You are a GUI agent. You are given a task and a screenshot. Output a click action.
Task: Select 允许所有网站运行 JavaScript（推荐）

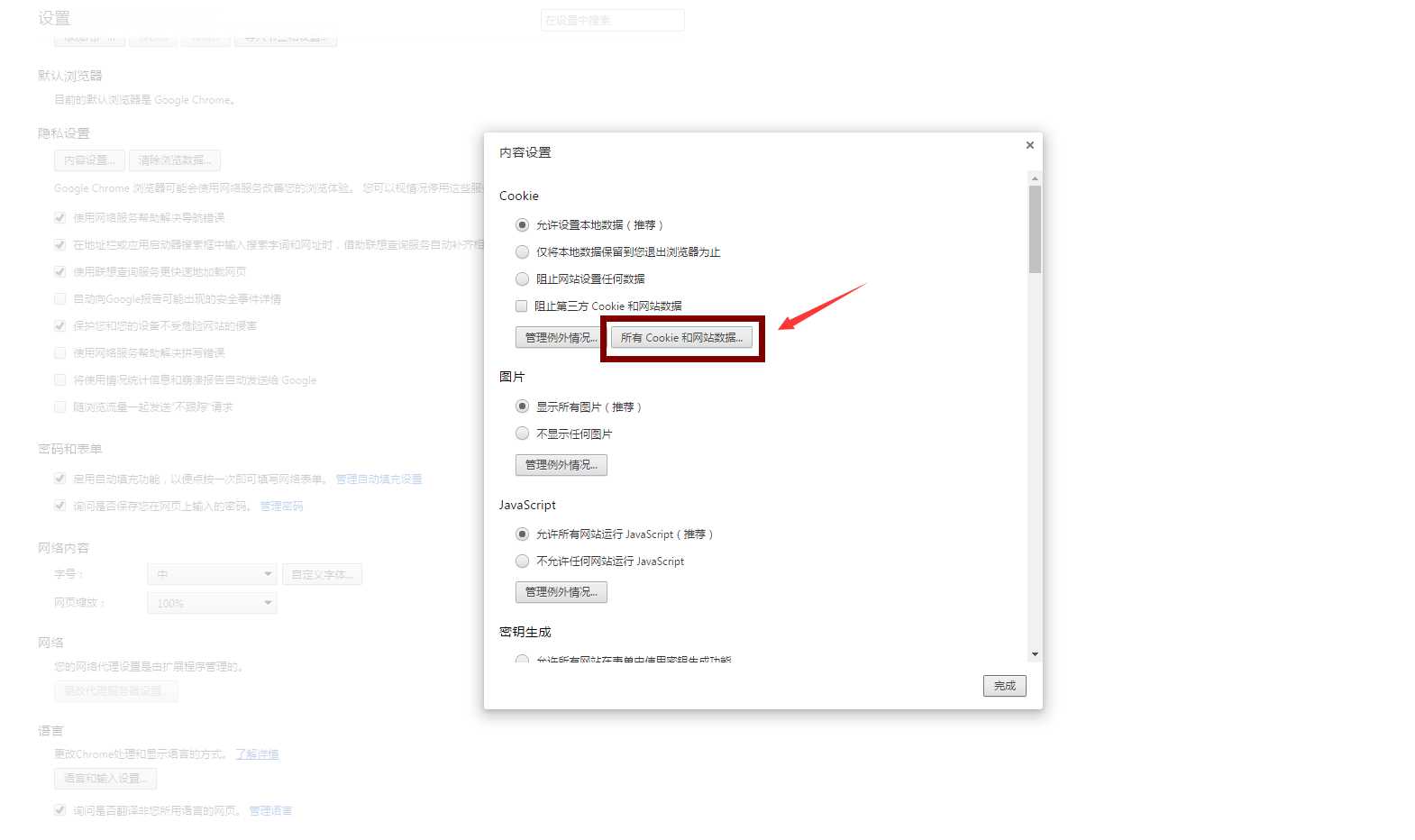522,534
